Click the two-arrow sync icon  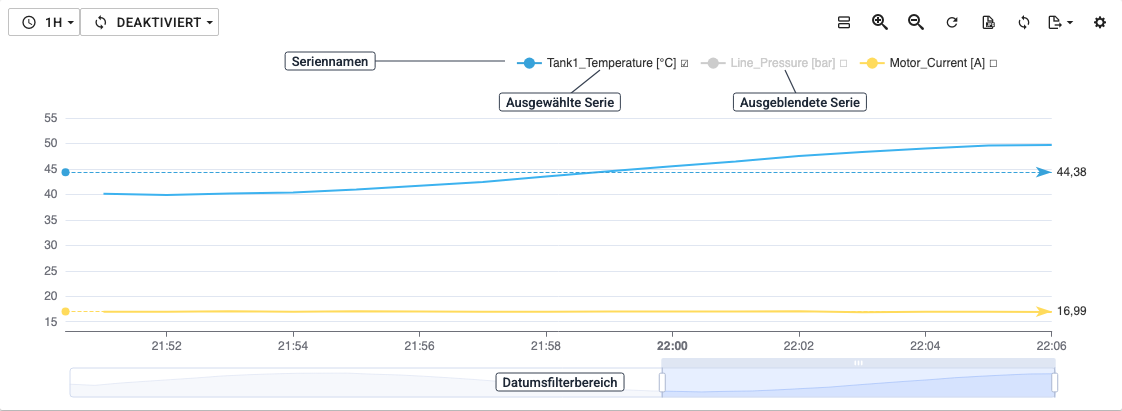click(x=1024, y=23)
